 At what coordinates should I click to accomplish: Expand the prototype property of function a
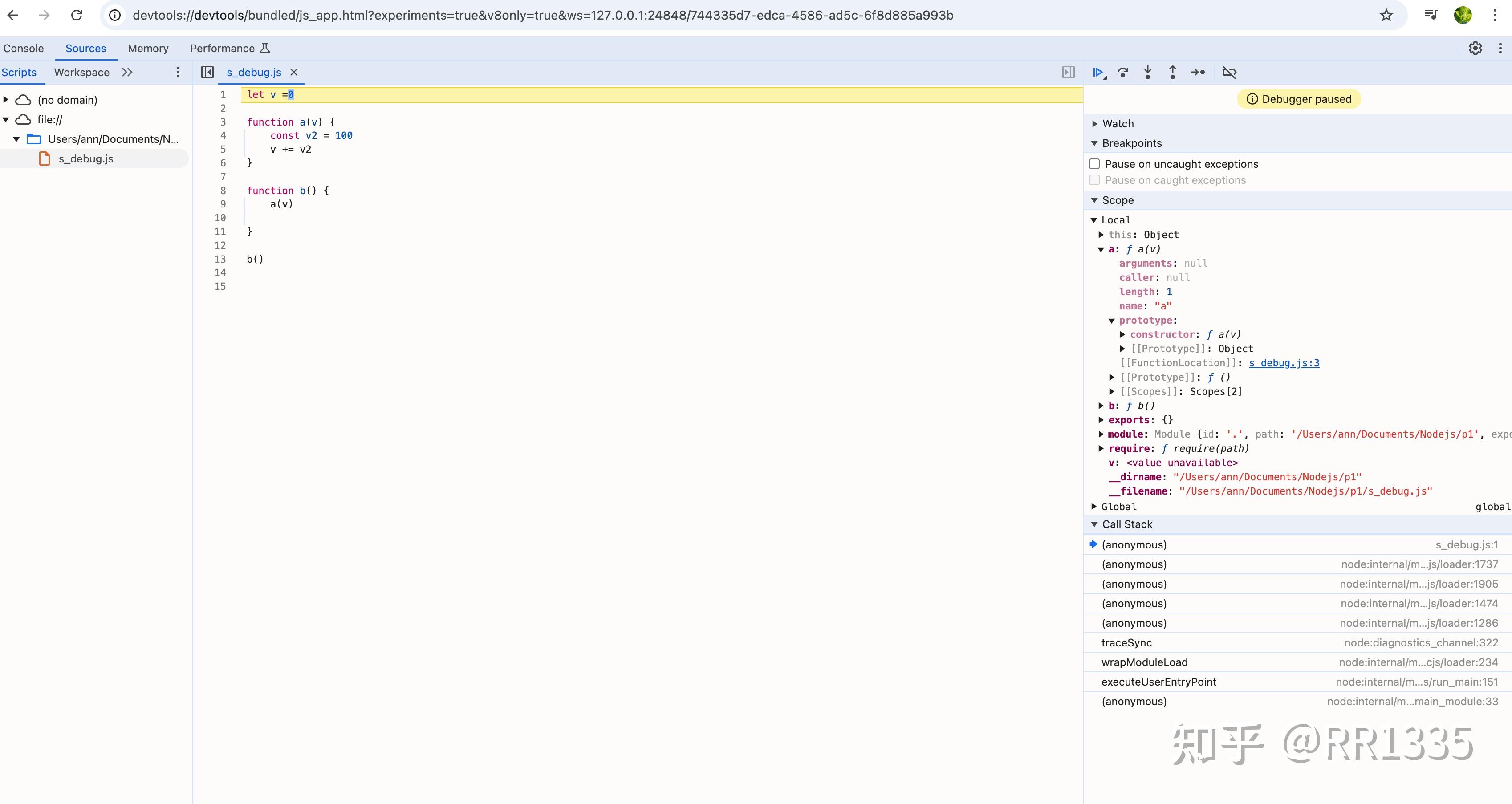[x=1112, y=321]
